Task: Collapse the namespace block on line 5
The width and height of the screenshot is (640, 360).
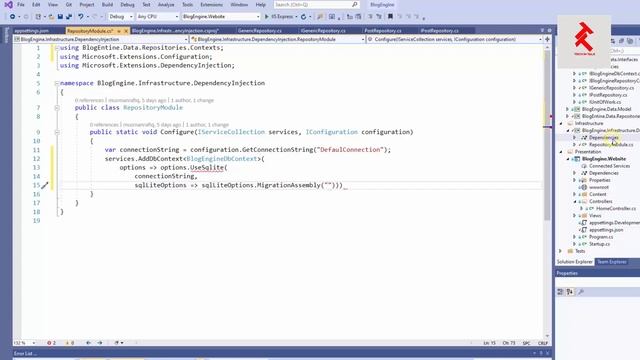Action: (x=57, y=83)
